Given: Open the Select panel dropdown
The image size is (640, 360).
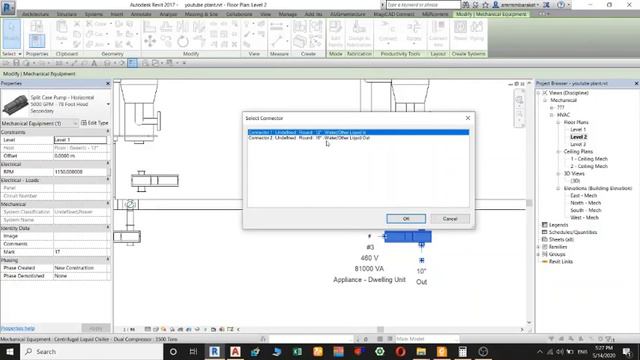Looking at the screenshot, I should tap(11, 54).
